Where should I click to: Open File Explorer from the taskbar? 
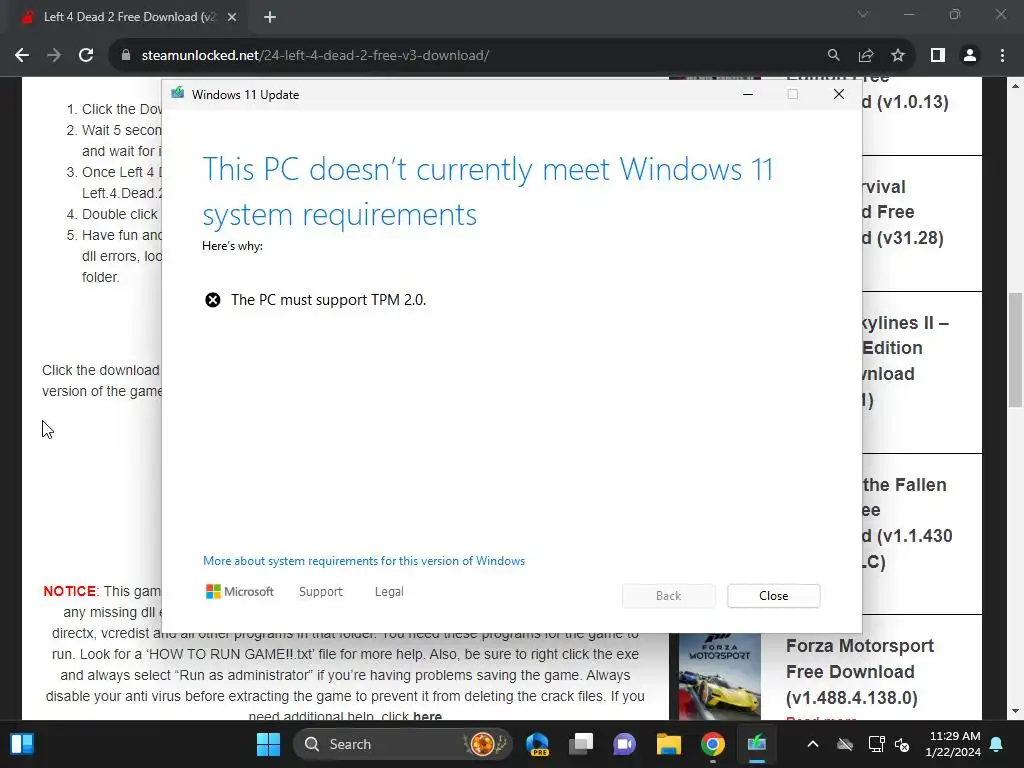coord(668,744)
